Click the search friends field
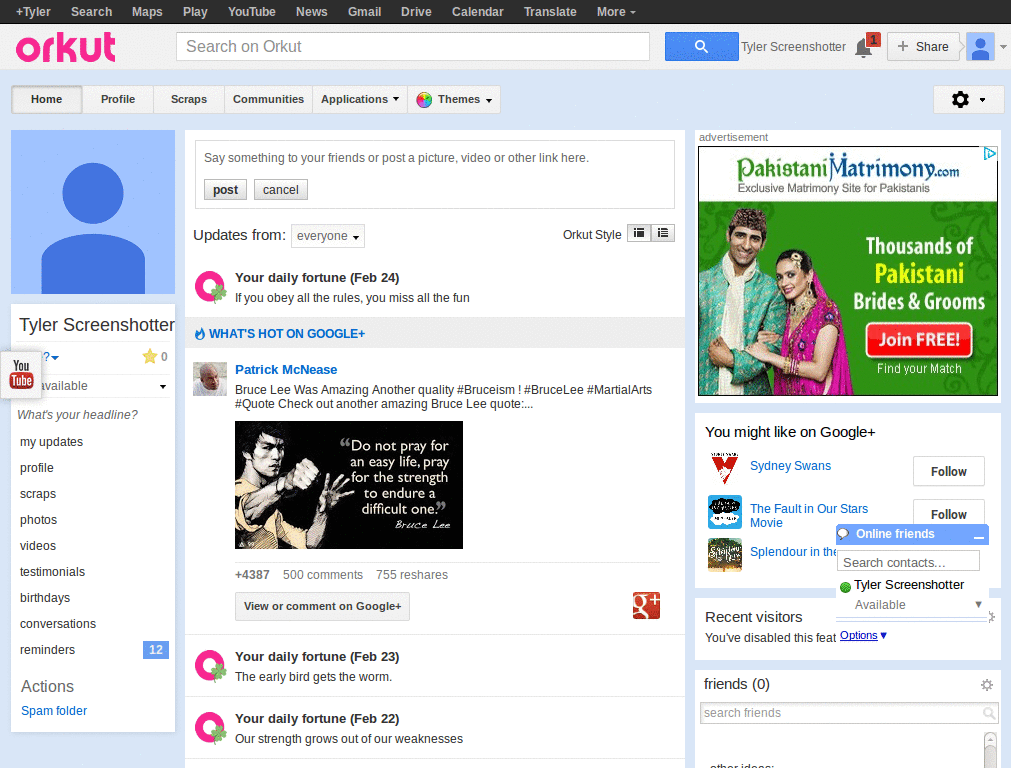 [849, 713]
